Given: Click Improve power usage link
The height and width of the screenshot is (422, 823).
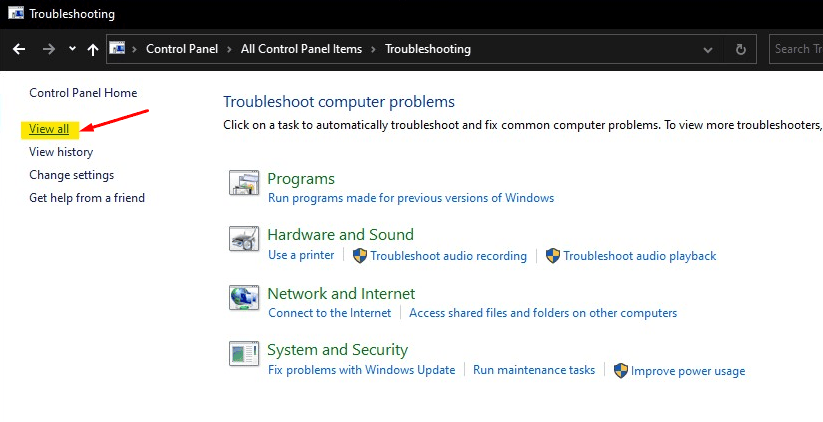Looking at the screenshot, I should (687, 371).
